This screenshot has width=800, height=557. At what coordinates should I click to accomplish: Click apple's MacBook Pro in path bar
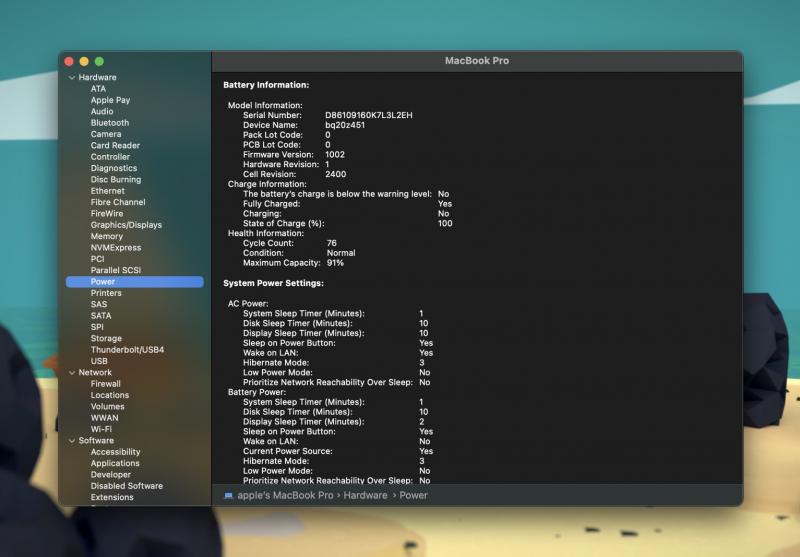click(285, 495)
